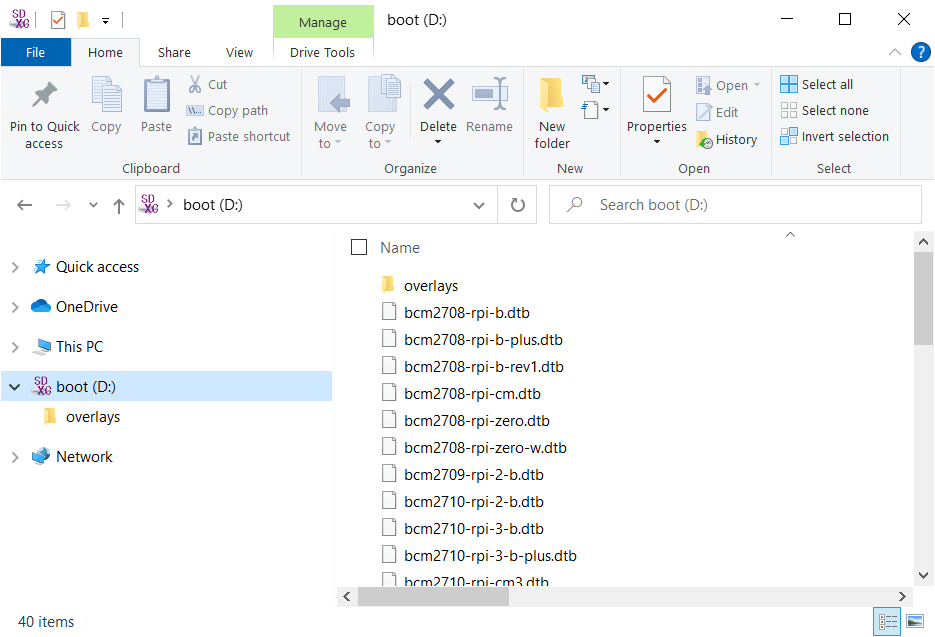
Task: Select the overlays folder in the file list
Action: 431,286
